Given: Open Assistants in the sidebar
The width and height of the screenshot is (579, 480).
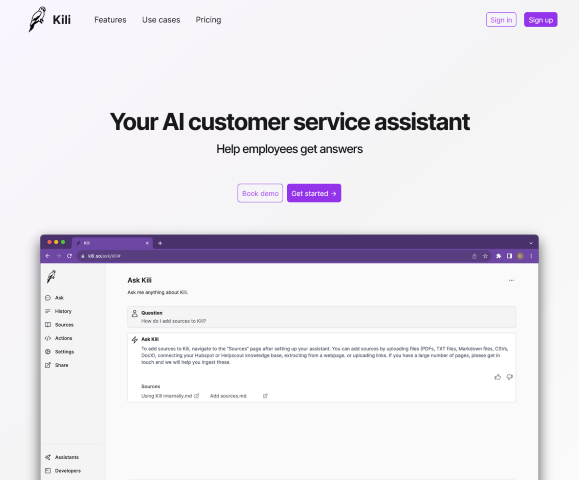Looking at the screenshot, I should point(62,457).
